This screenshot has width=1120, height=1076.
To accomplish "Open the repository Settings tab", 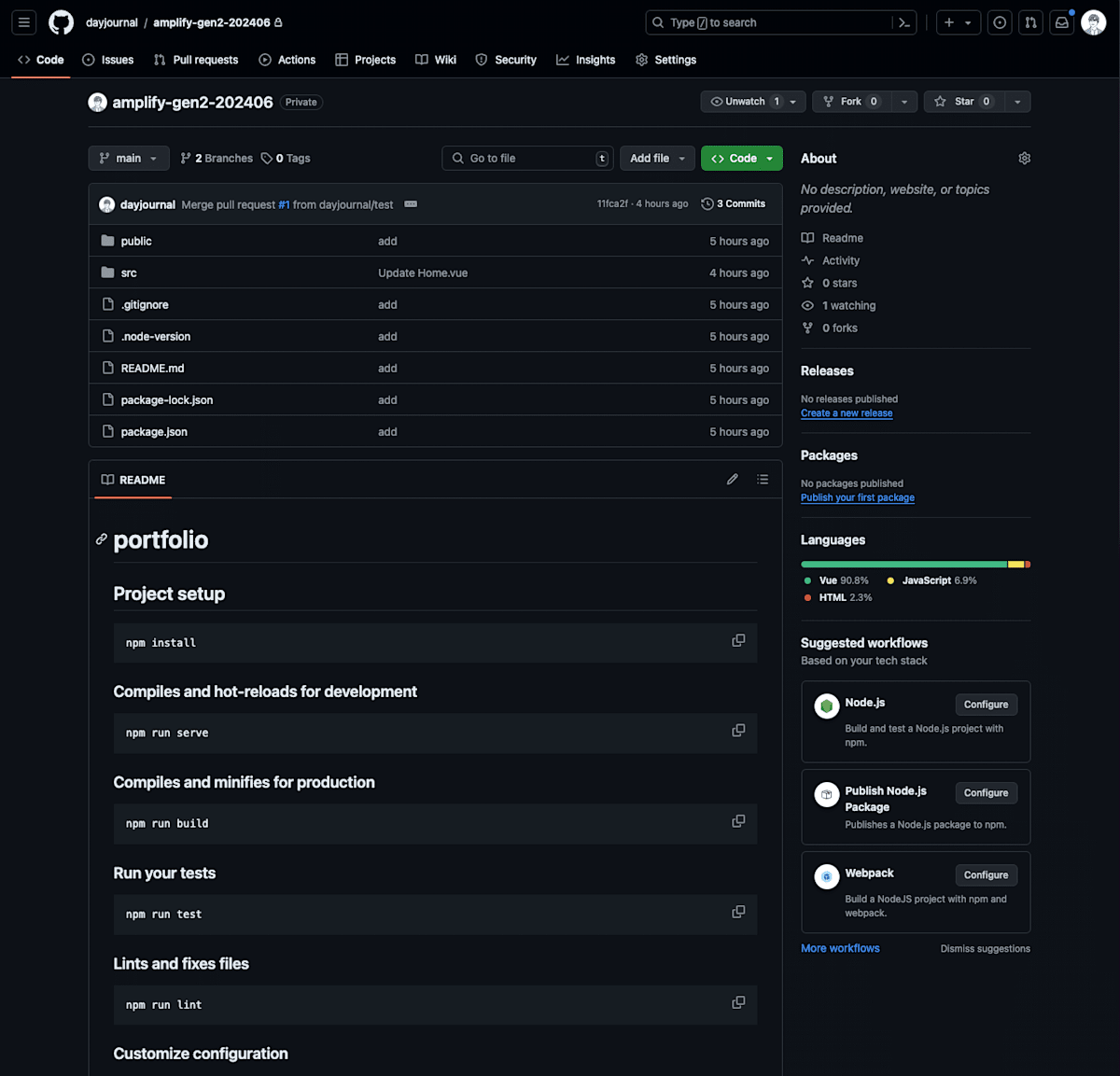I will tap(666, 60).
